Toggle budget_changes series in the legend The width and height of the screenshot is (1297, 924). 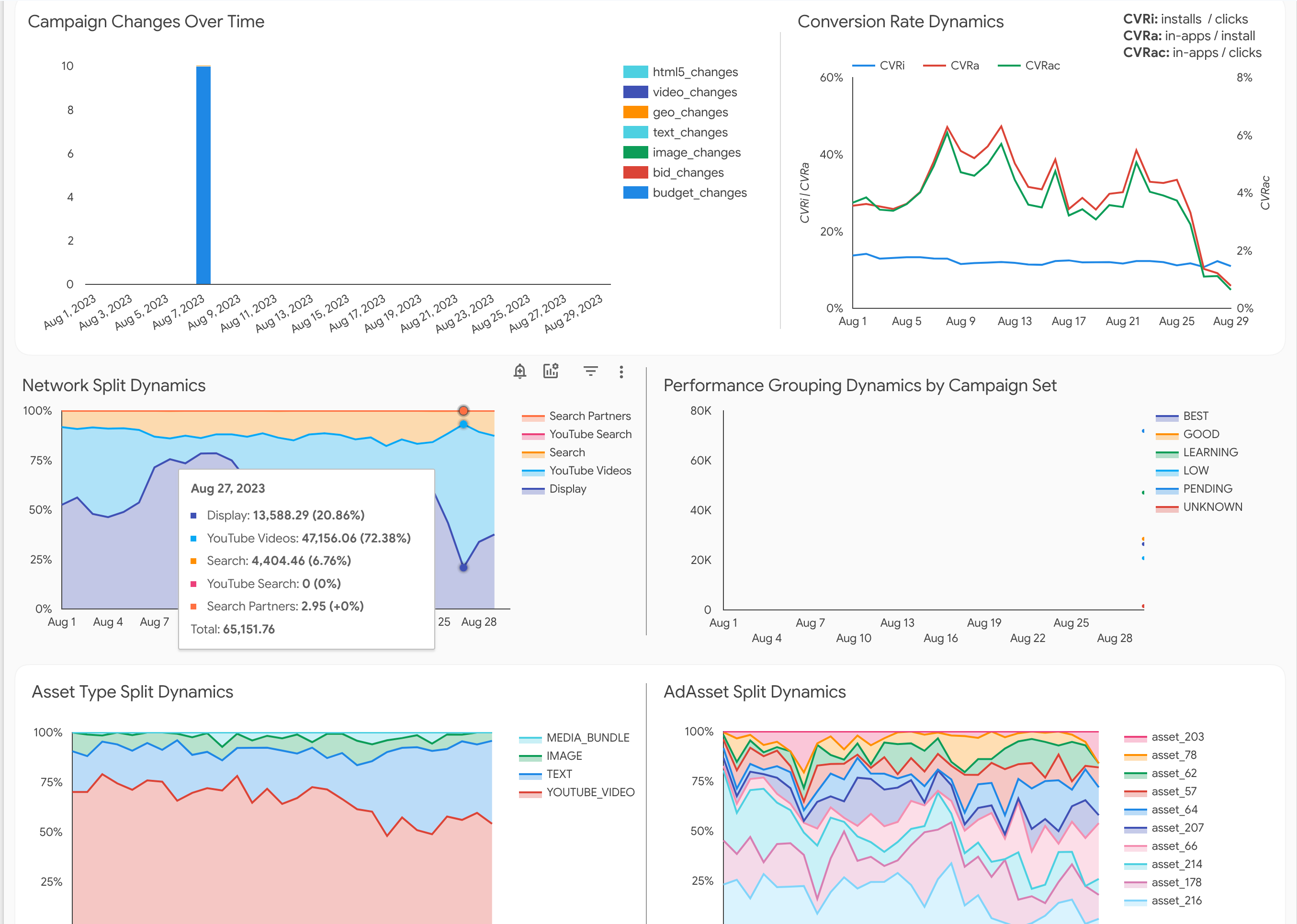pyautogui.click(x=699, y=193)
